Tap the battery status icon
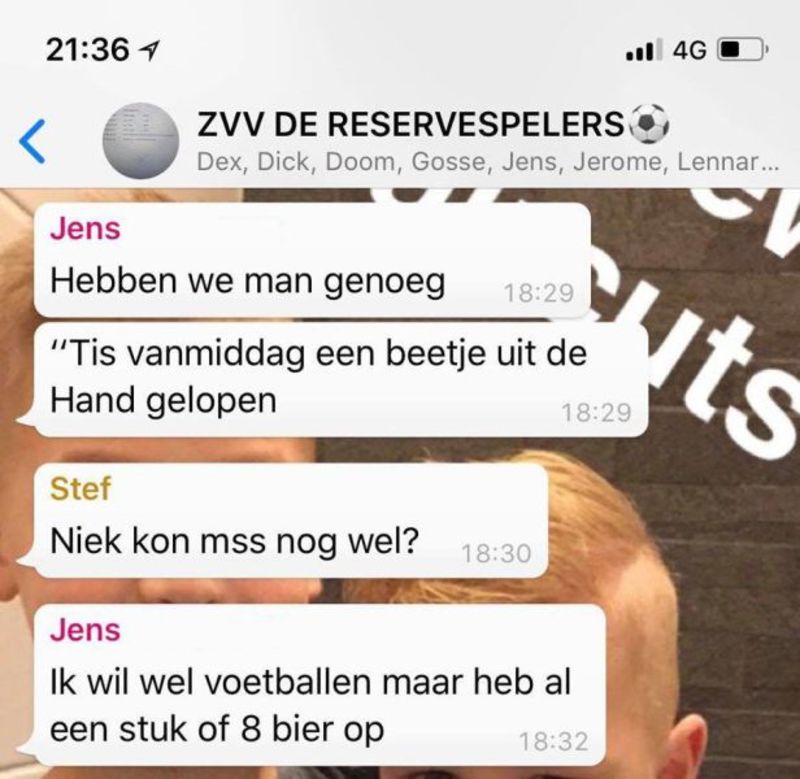800x779 pixels. tap(742, 50)
